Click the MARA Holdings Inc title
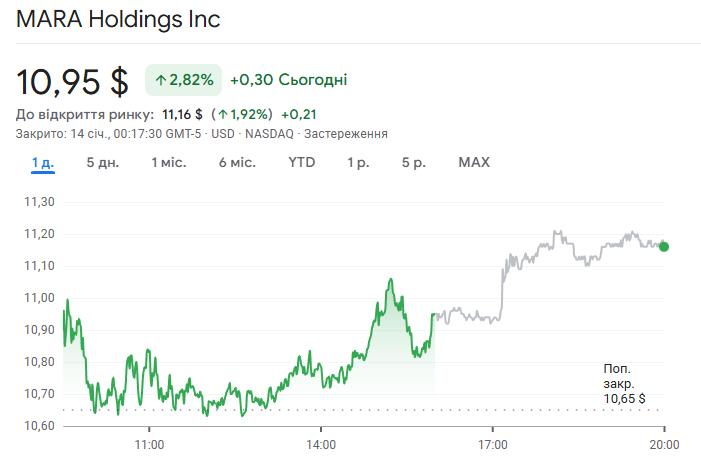The image size is (701, 468). click(119, 19)
